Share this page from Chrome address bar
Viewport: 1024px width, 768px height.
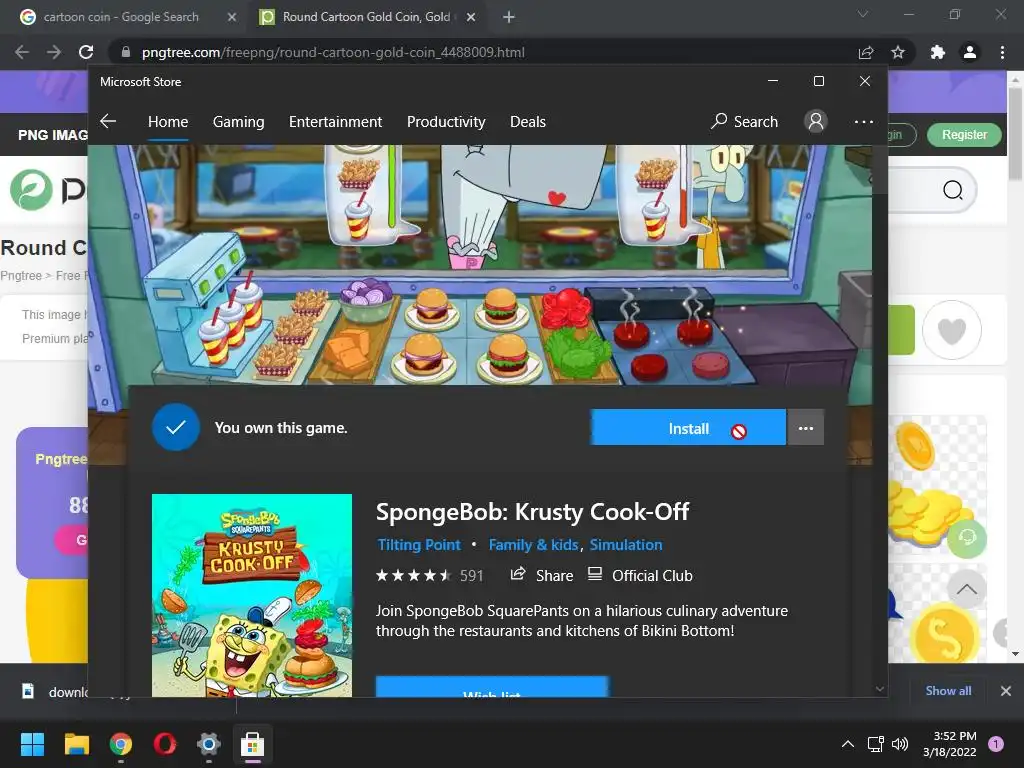pos(866,52)
